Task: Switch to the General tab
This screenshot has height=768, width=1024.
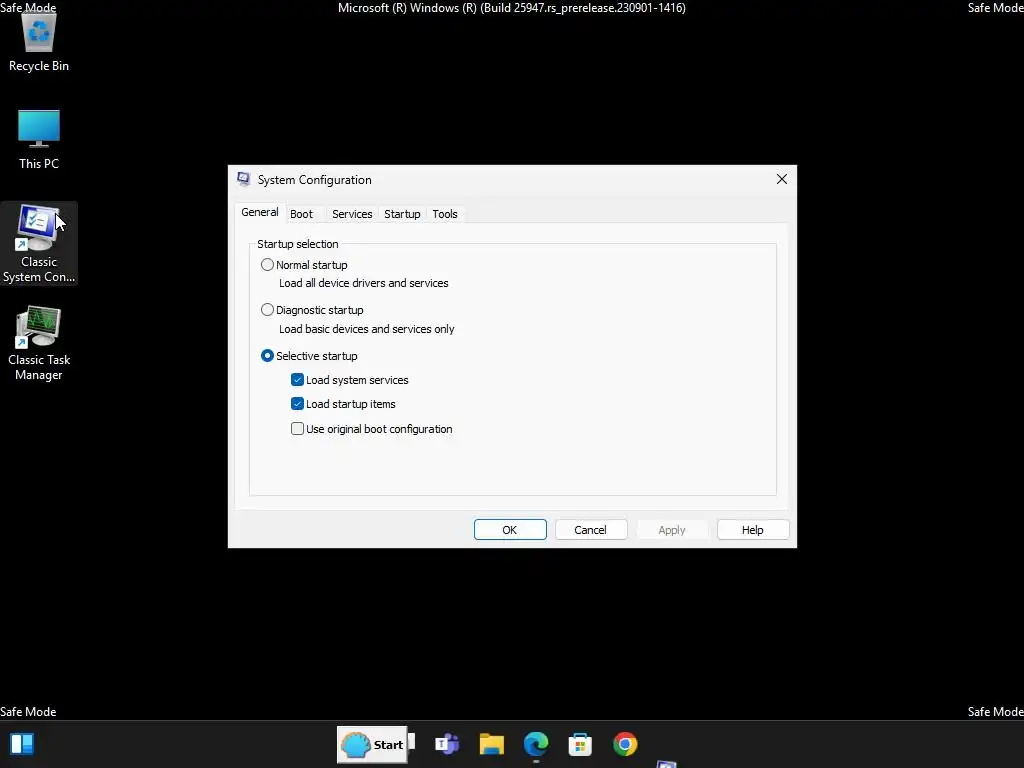Action: click(259, 212)
